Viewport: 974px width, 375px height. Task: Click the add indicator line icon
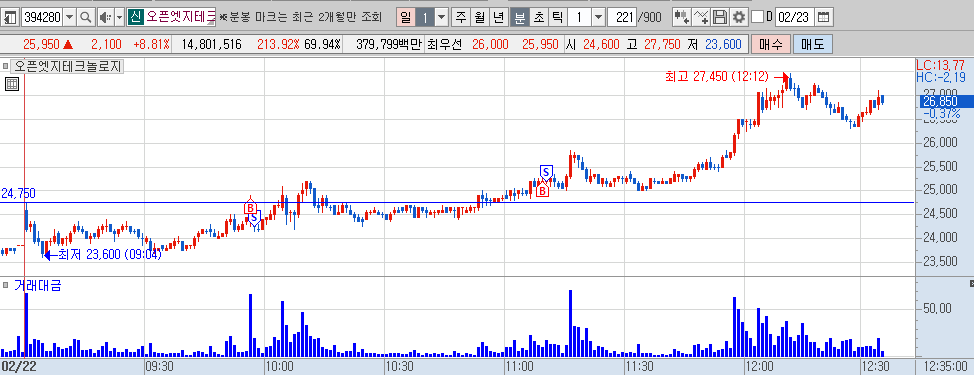click(x=701, y=17)
